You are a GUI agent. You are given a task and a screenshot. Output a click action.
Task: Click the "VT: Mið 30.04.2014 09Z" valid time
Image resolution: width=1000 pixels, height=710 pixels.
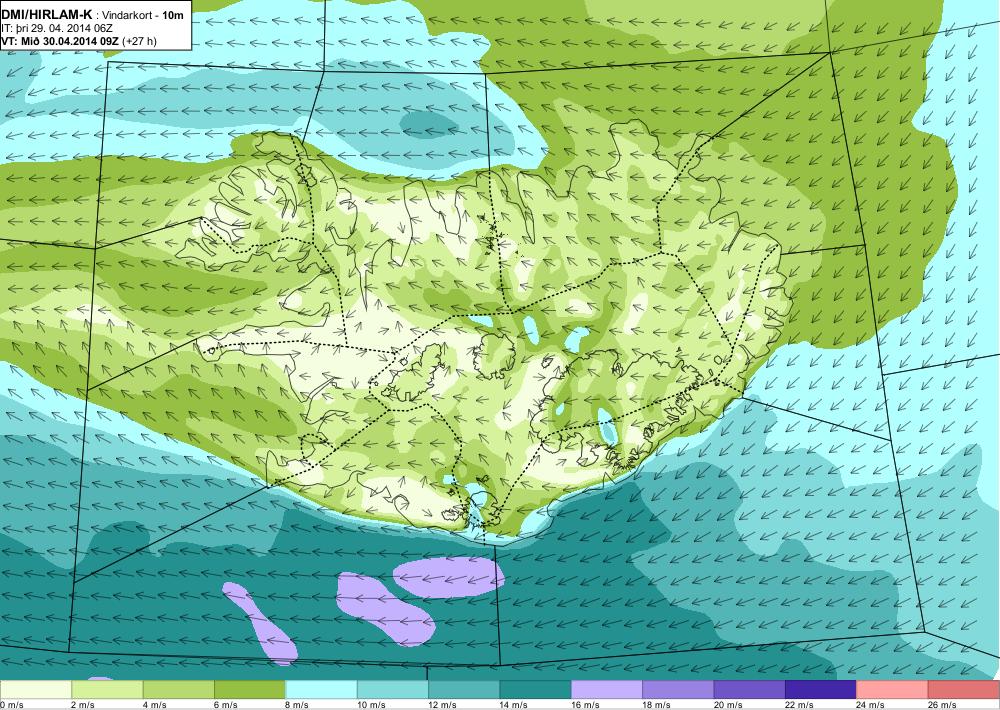click(60, 41)
